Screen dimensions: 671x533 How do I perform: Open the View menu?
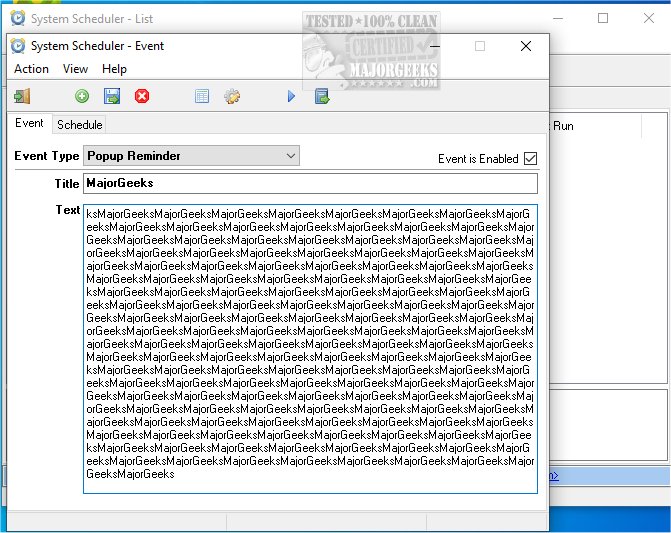(x=75, y=69)
